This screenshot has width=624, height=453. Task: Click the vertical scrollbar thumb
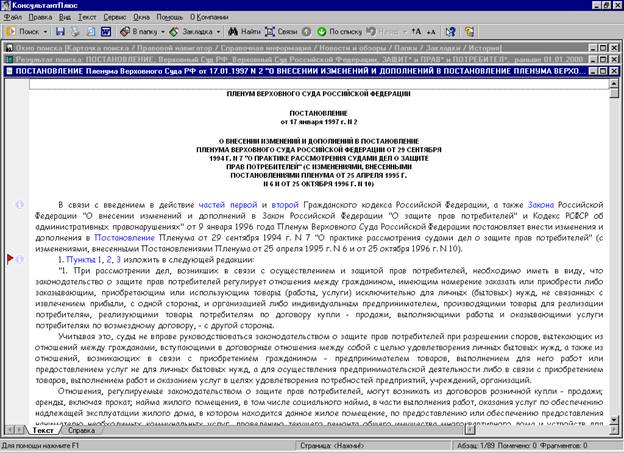(x=614, y=93)
